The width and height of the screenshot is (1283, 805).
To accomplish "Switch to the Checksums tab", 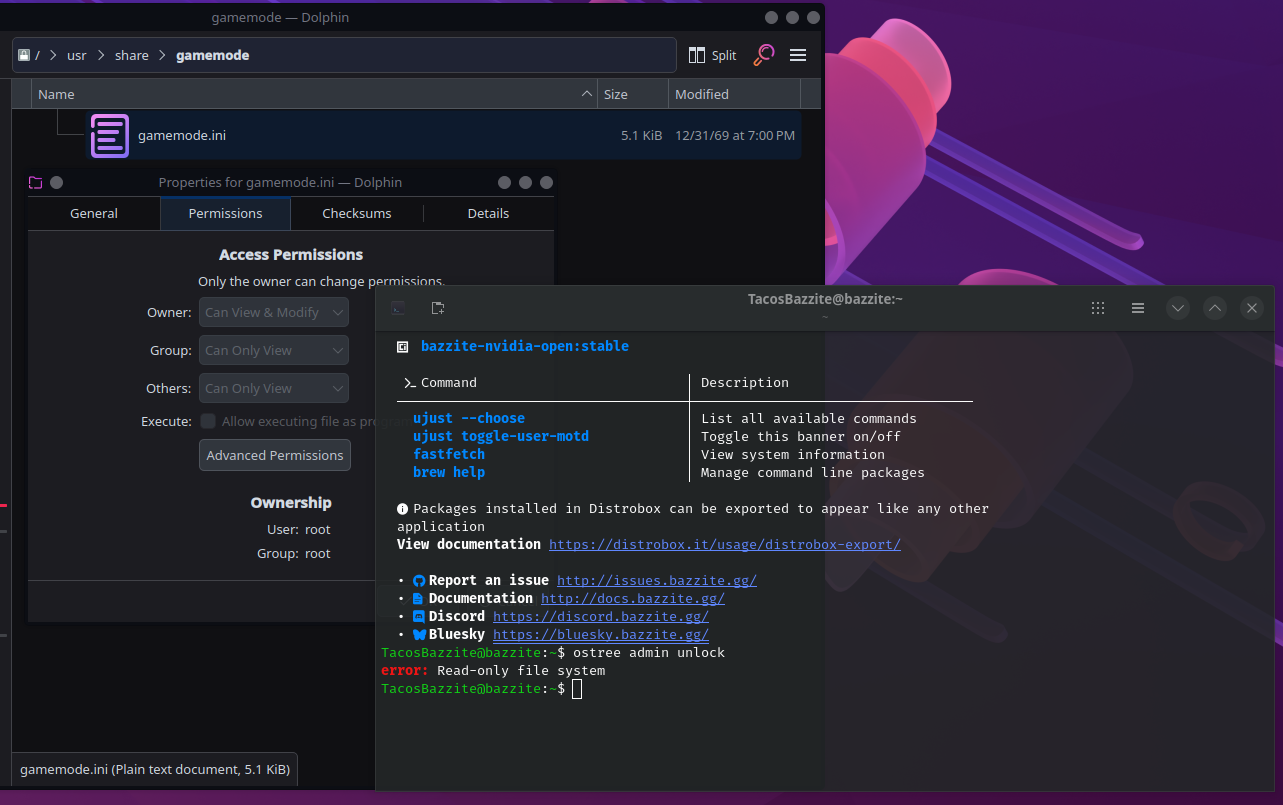I will pyautogui.click(x=357, y=213).
